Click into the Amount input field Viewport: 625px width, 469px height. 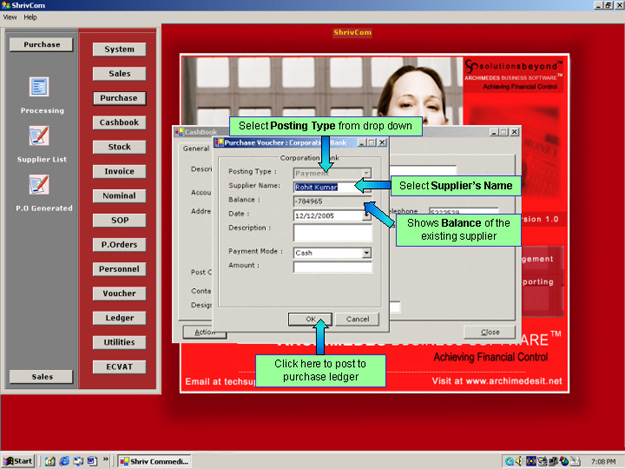tap(332, 267)
